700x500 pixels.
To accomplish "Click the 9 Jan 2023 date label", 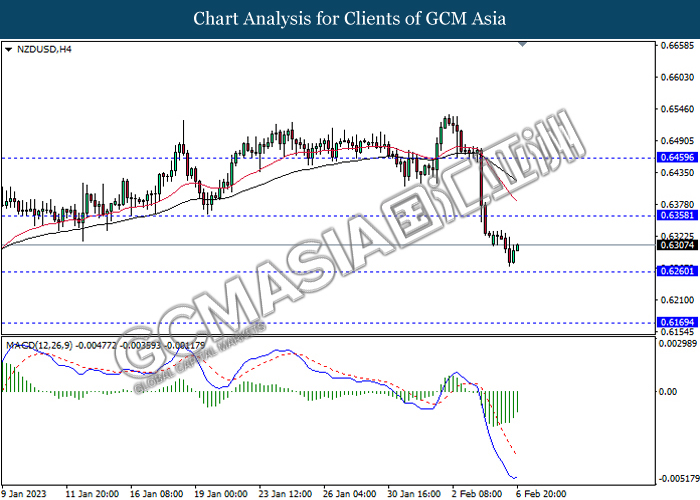I will (x=23, y=494).
